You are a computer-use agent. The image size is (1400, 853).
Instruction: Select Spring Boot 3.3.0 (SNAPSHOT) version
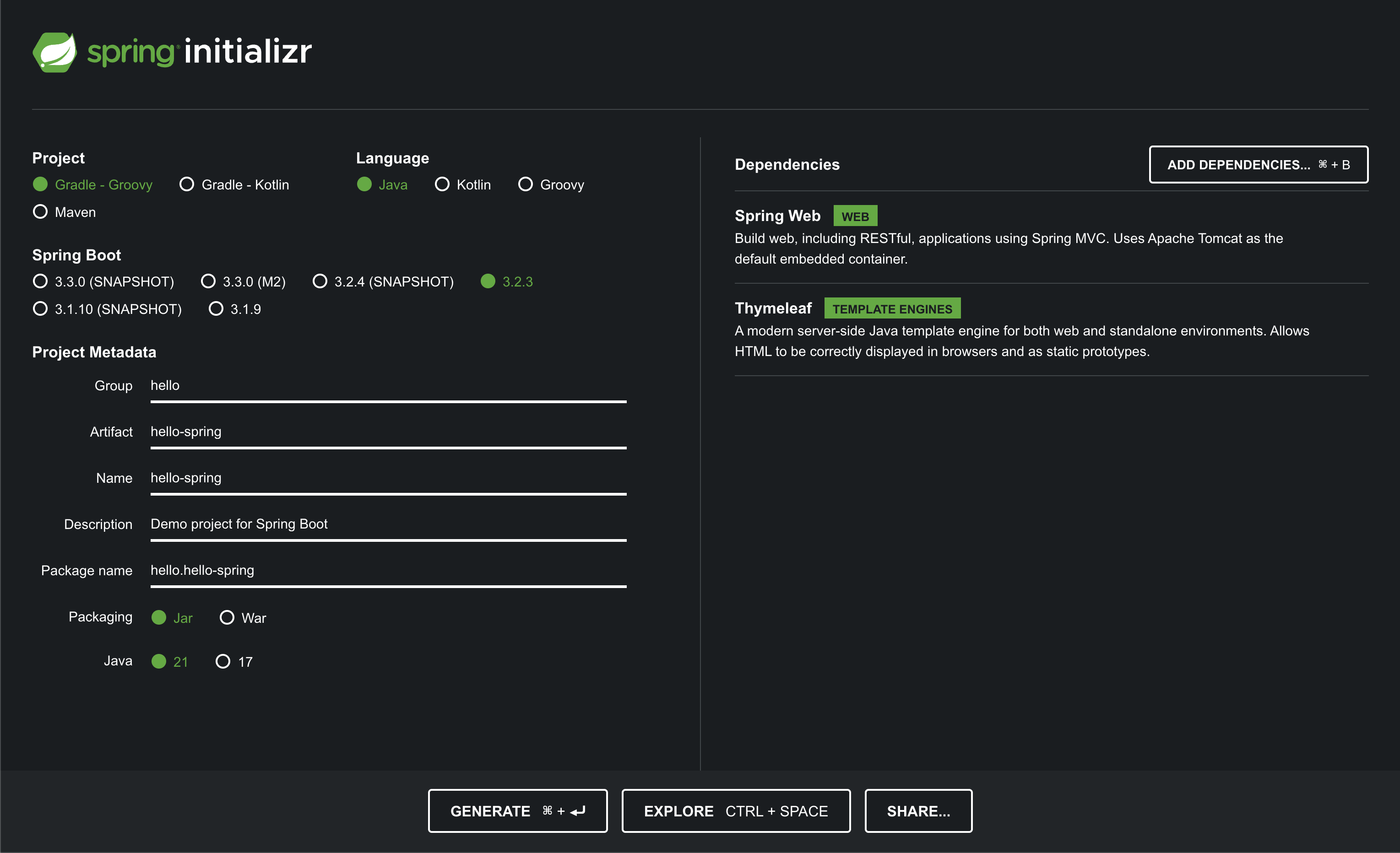pos(40,282)
